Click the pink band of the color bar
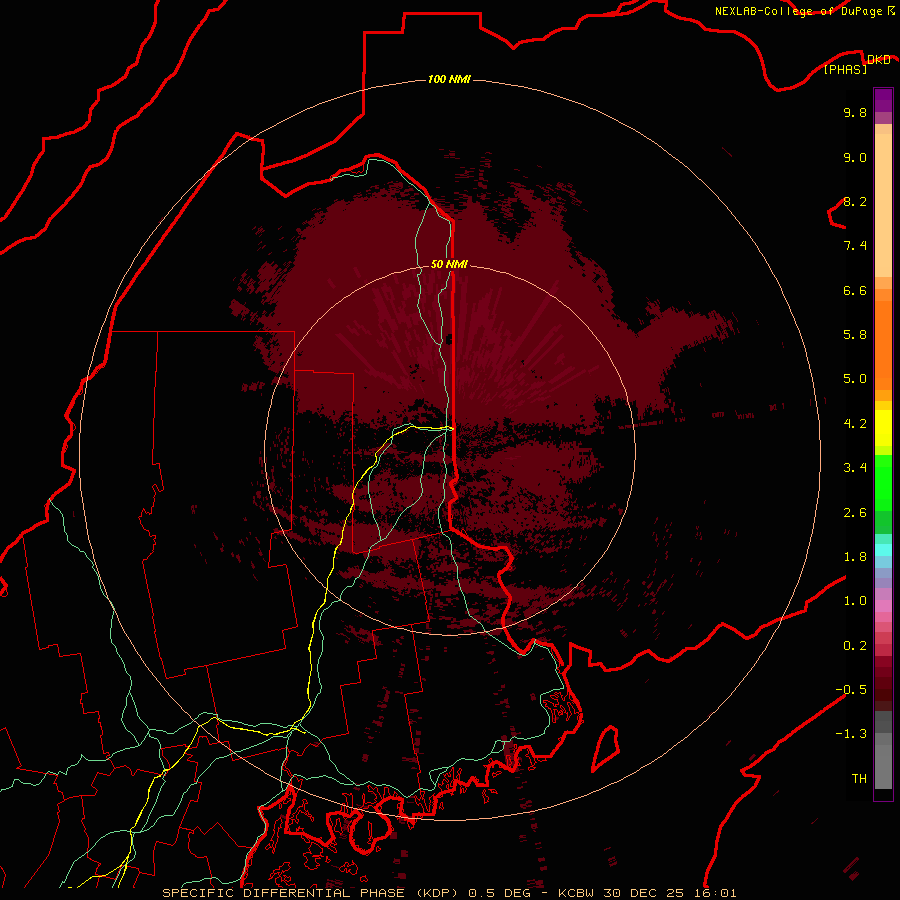This screenshot has height=900, width=900. point(883,606)
